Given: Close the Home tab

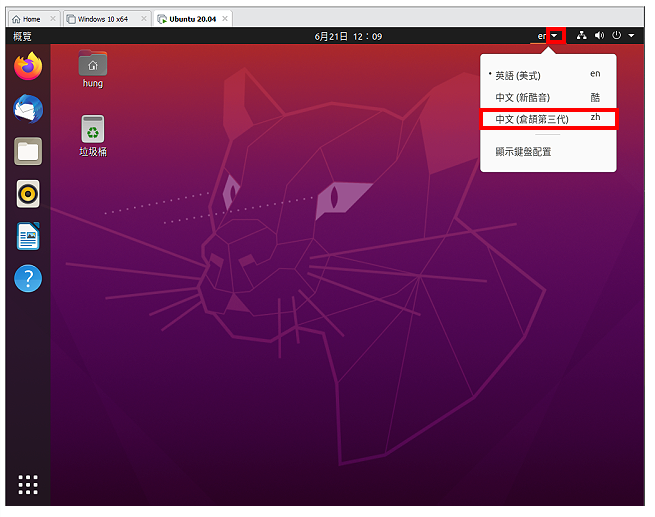Looking at the screenshot, I should 53,19.
